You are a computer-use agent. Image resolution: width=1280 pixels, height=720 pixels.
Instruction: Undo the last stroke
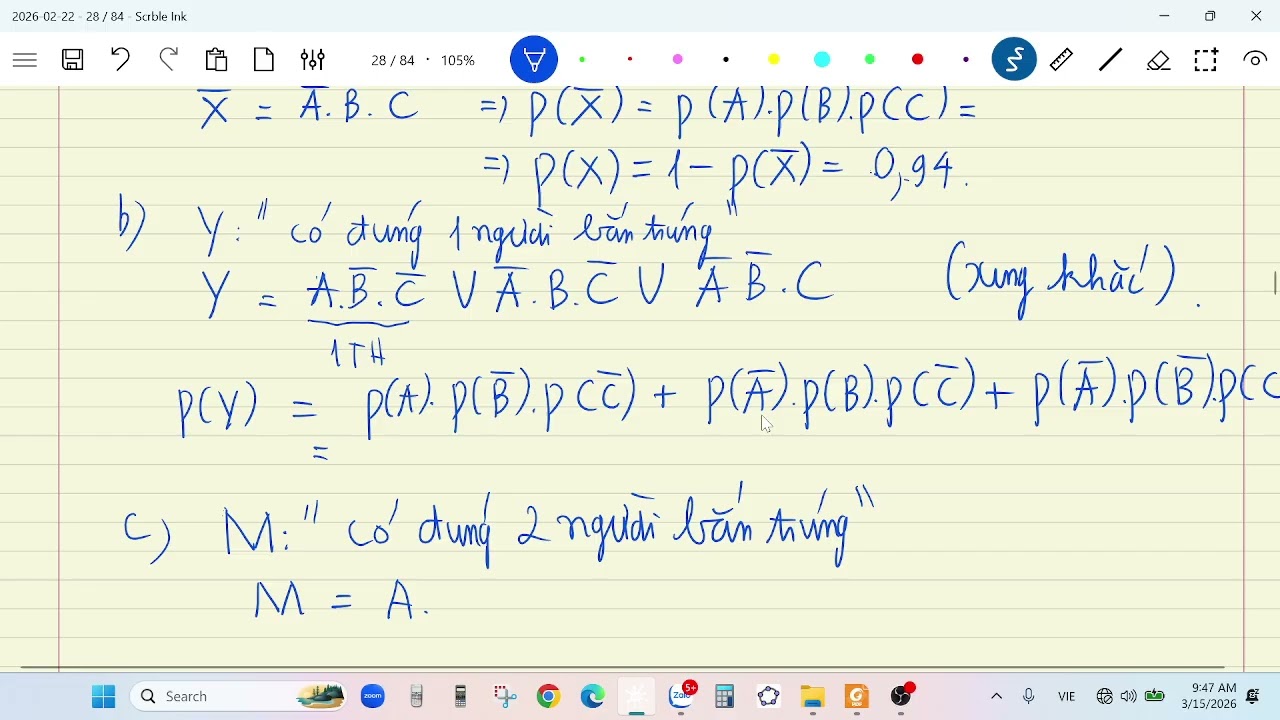click(x=120, y=60)
